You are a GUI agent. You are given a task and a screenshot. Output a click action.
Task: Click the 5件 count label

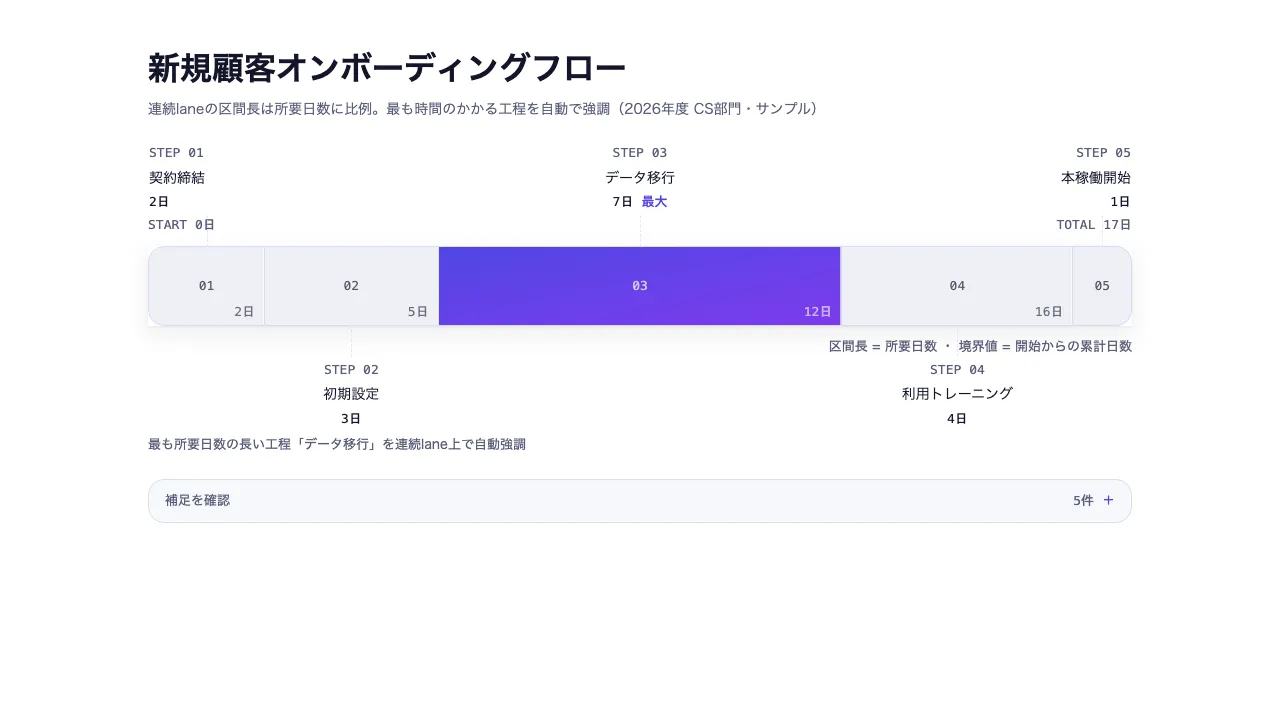pyautogui.click(x=1083, y=501)
